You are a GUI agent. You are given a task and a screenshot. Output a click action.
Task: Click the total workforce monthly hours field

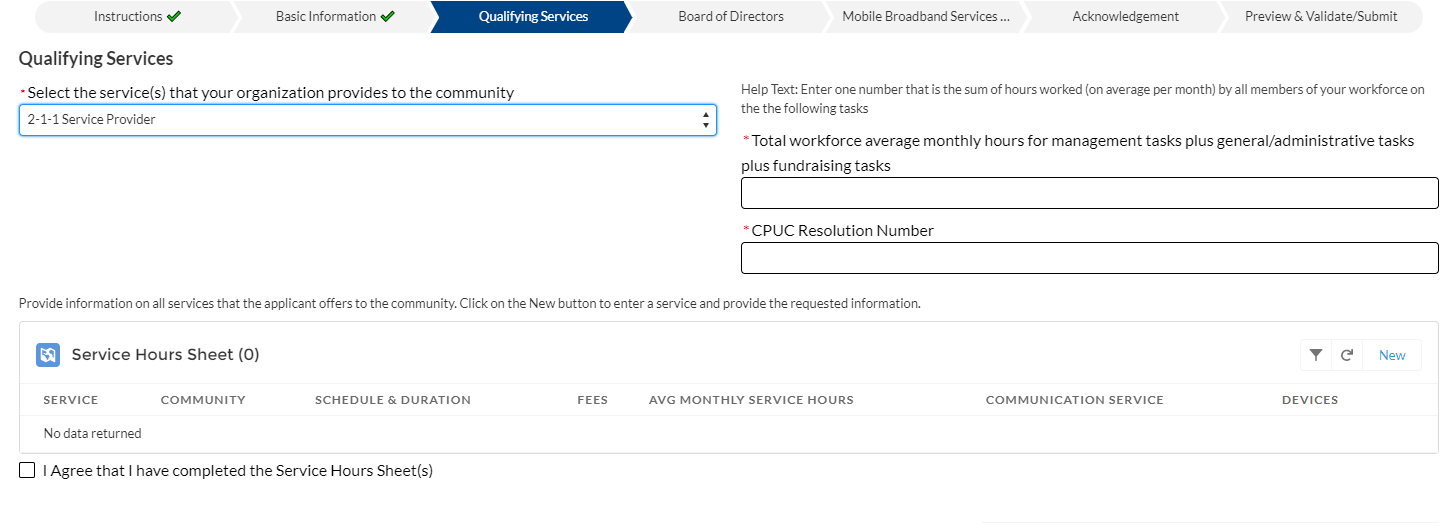click(x=1089, y=193)
